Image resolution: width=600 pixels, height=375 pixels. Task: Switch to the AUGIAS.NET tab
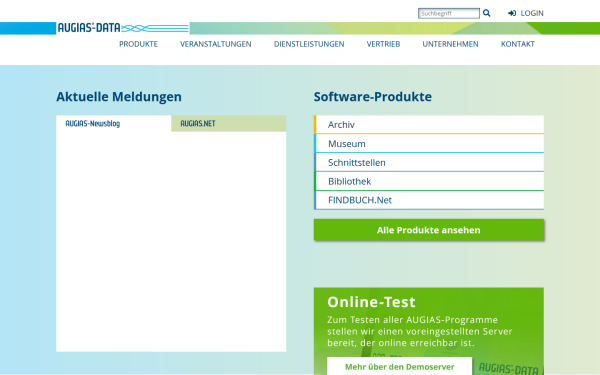[228, 124]
